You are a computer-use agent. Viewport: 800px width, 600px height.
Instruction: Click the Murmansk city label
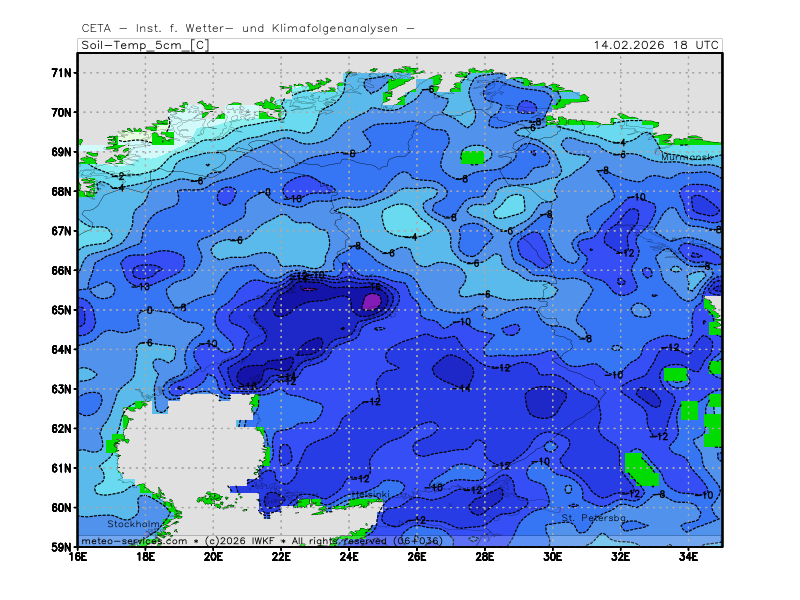pos(687,157)
